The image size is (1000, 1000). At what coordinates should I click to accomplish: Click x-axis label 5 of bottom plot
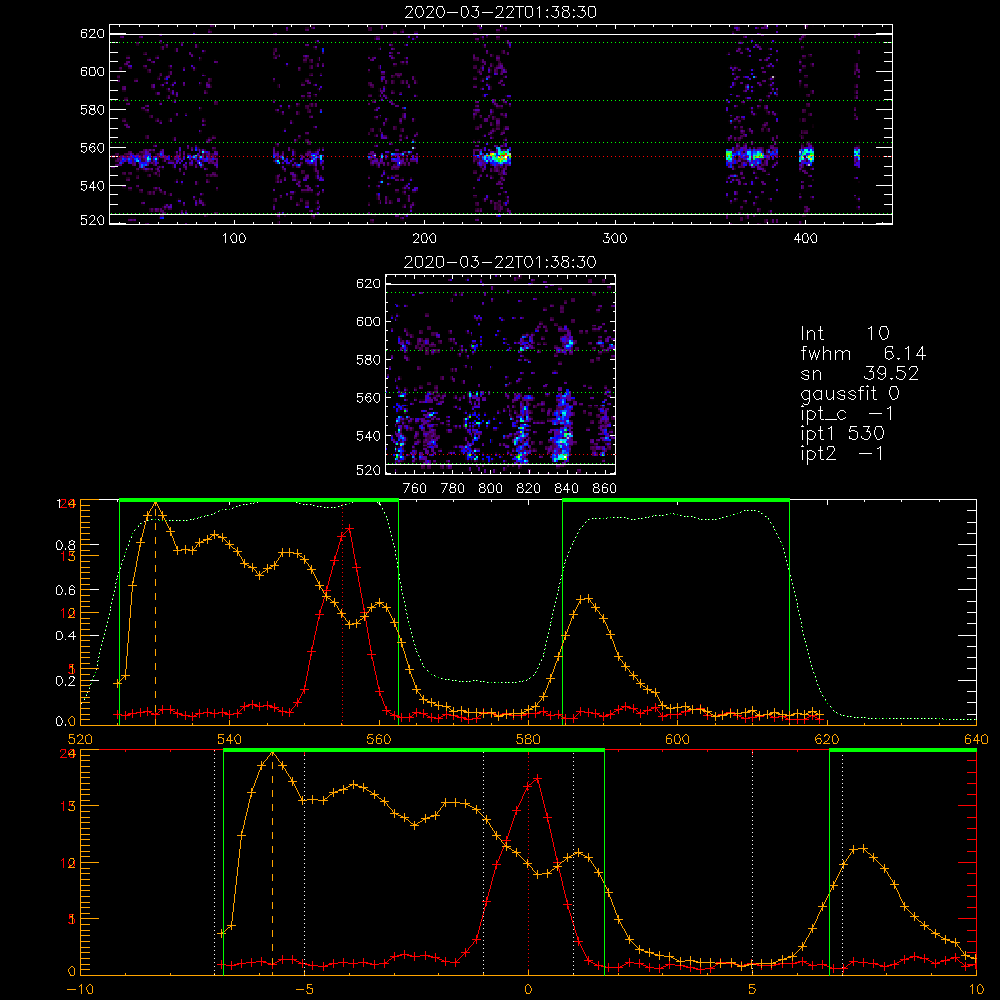pos(753,989)
